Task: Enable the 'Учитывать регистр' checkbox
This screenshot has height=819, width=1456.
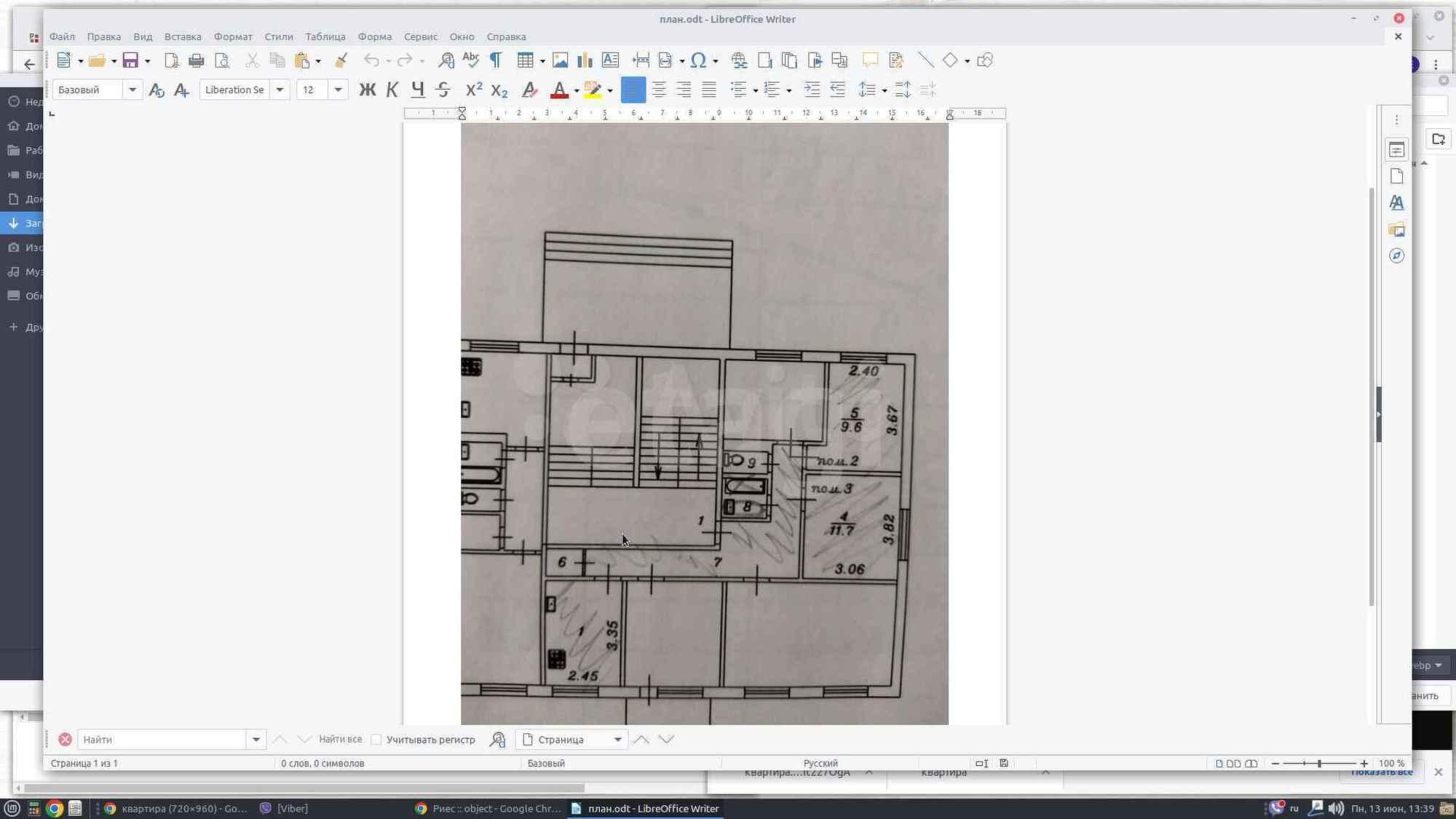Action: 376,740
